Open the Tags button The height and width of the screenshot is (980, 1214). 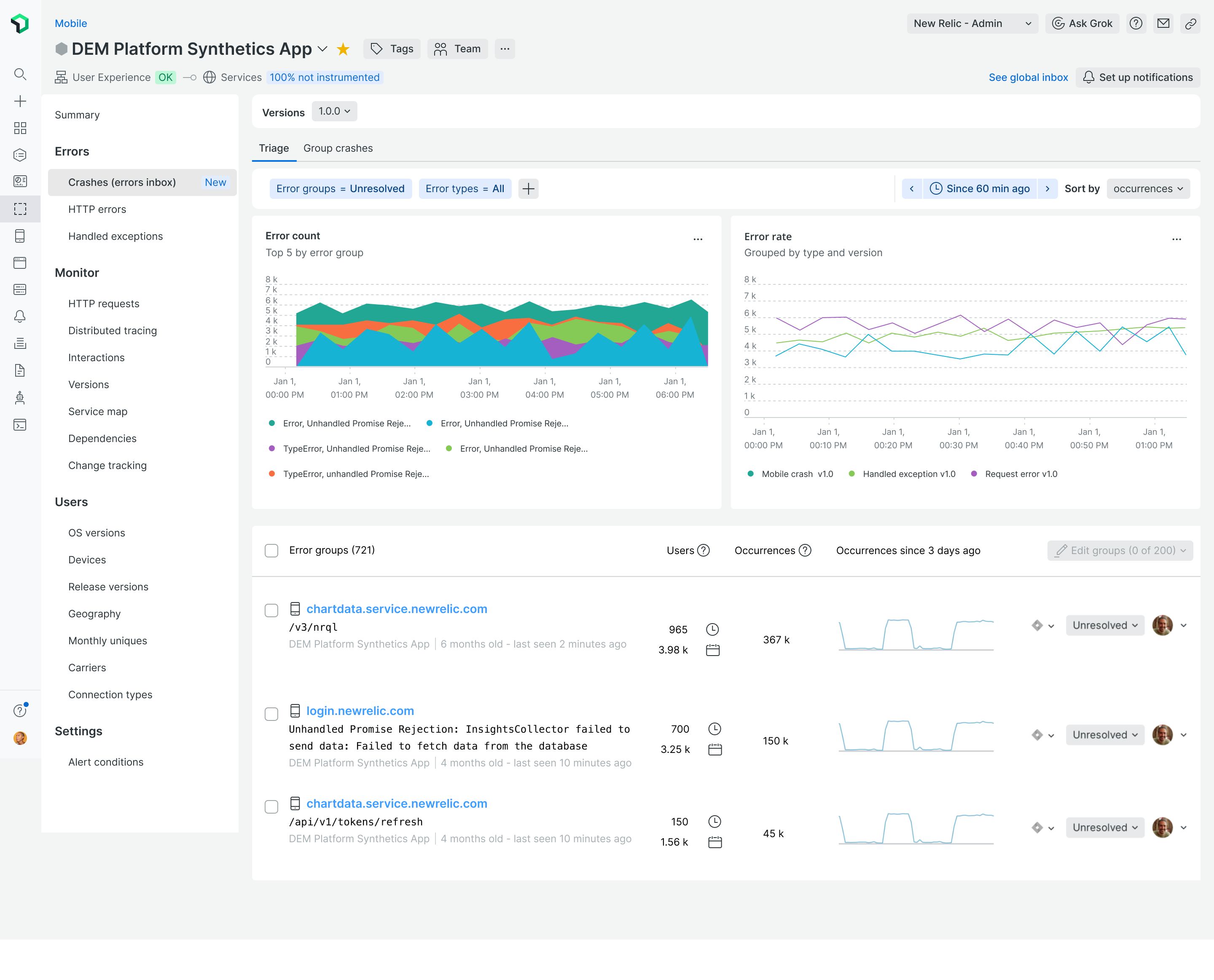(391, 48)
